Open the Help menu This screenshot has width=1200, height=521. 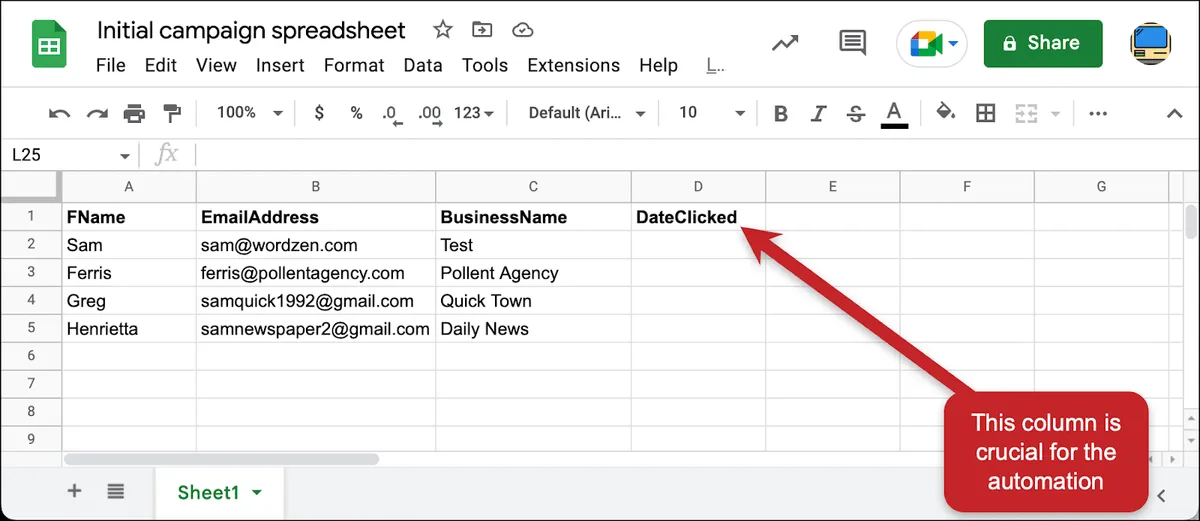[658, 65]
